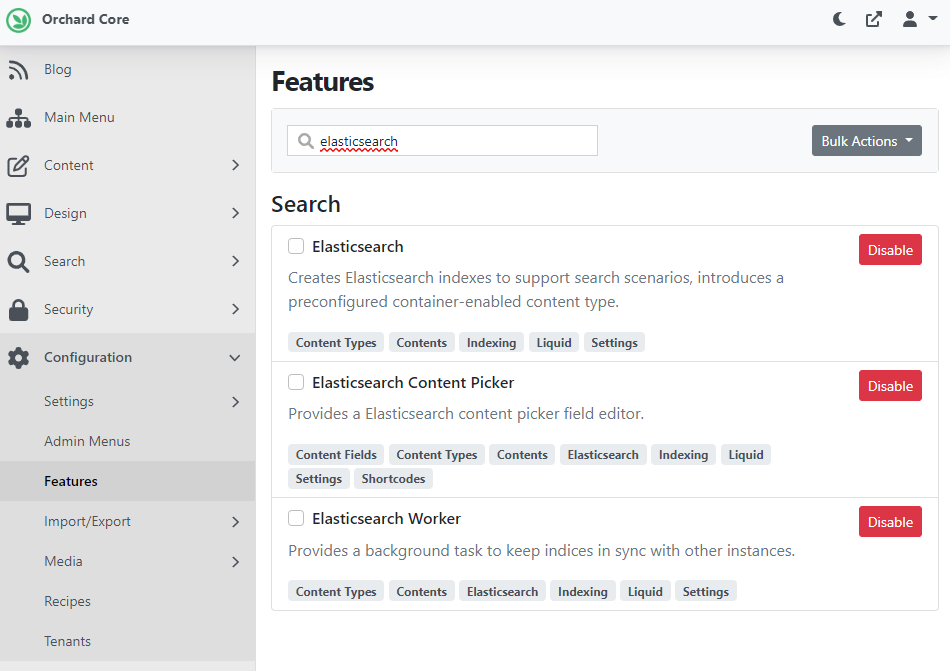Expand the Search menu chevron

point(236,261)
